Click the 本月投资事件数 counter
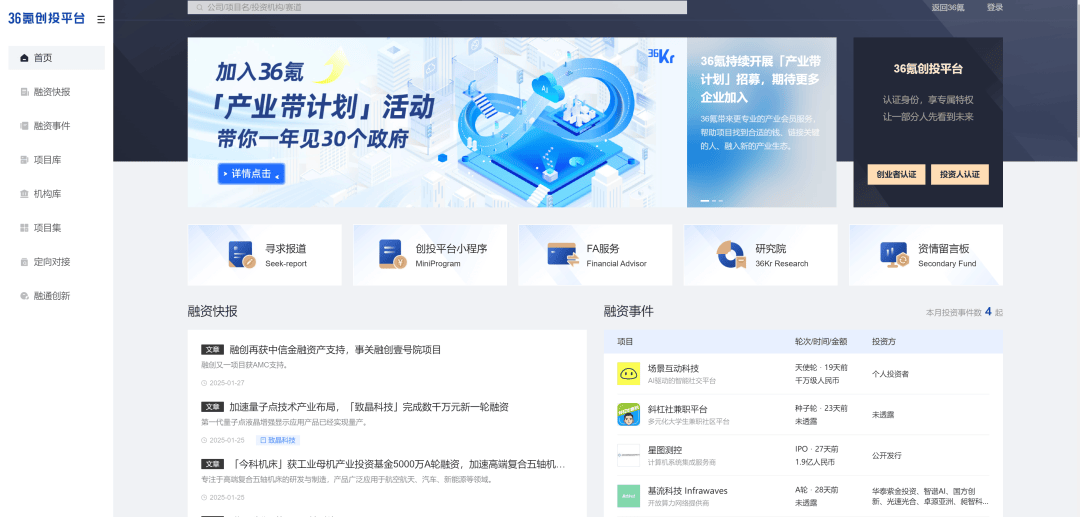Screen dimensions: 1080x517 click(x=964, y=312)
